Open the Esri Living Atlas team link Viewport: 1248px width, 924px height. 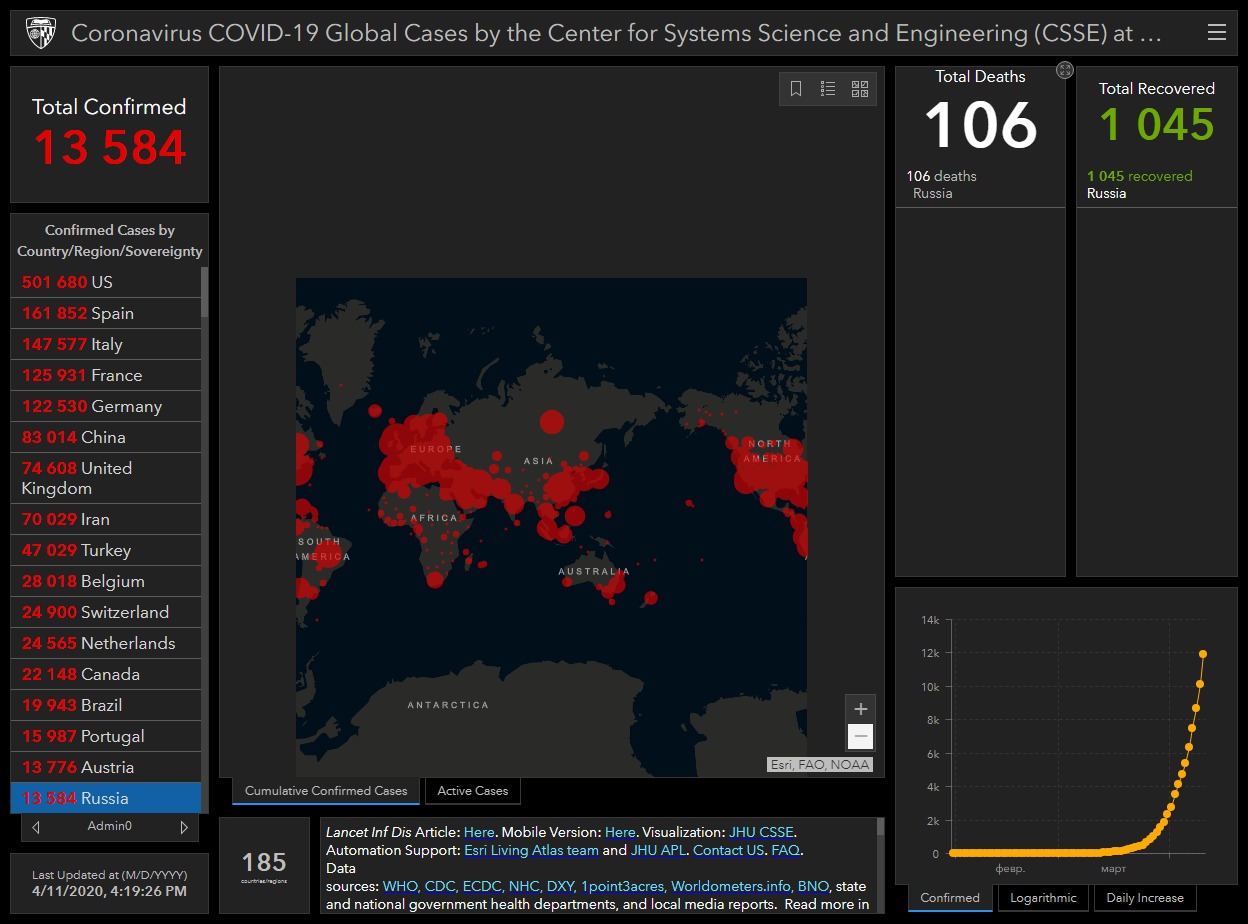point(531,851)
